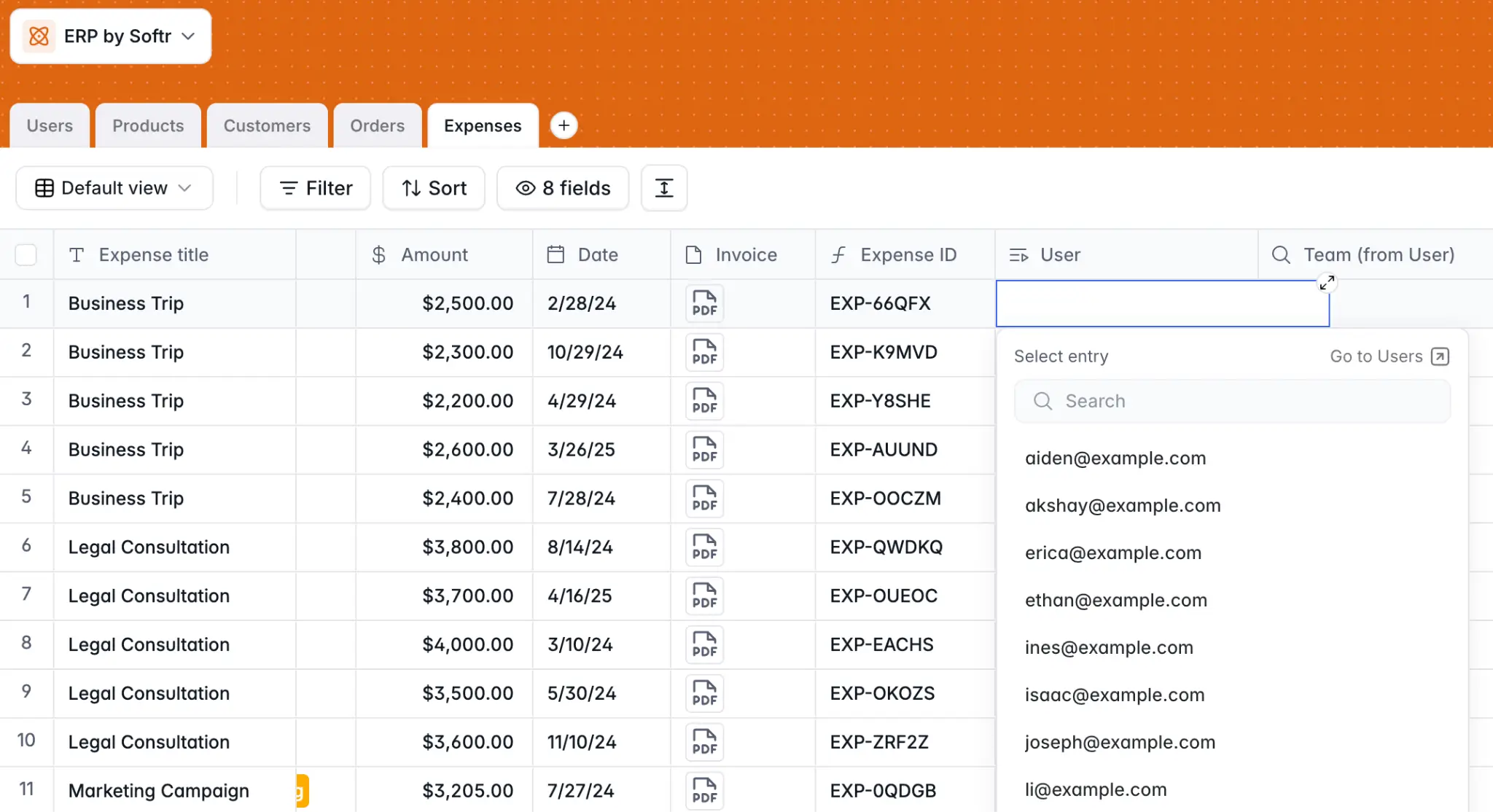Switch to the Customers tab
Image resolution: width=1493 pixels, height=812 pixels.
coord(267,125)
